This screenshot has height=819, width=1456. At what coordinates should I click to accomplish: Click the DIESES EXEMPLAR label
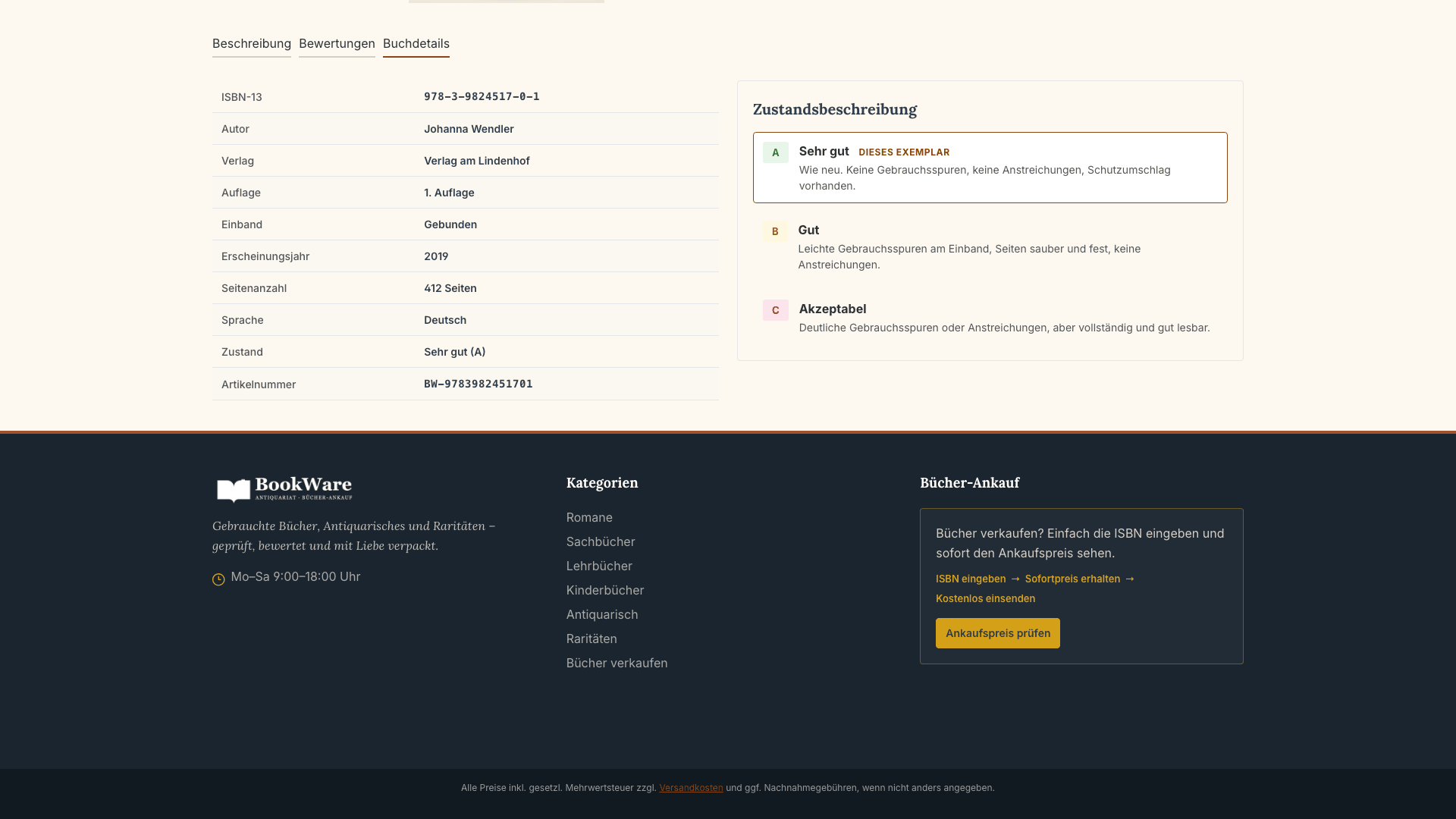tap(904, 152)
